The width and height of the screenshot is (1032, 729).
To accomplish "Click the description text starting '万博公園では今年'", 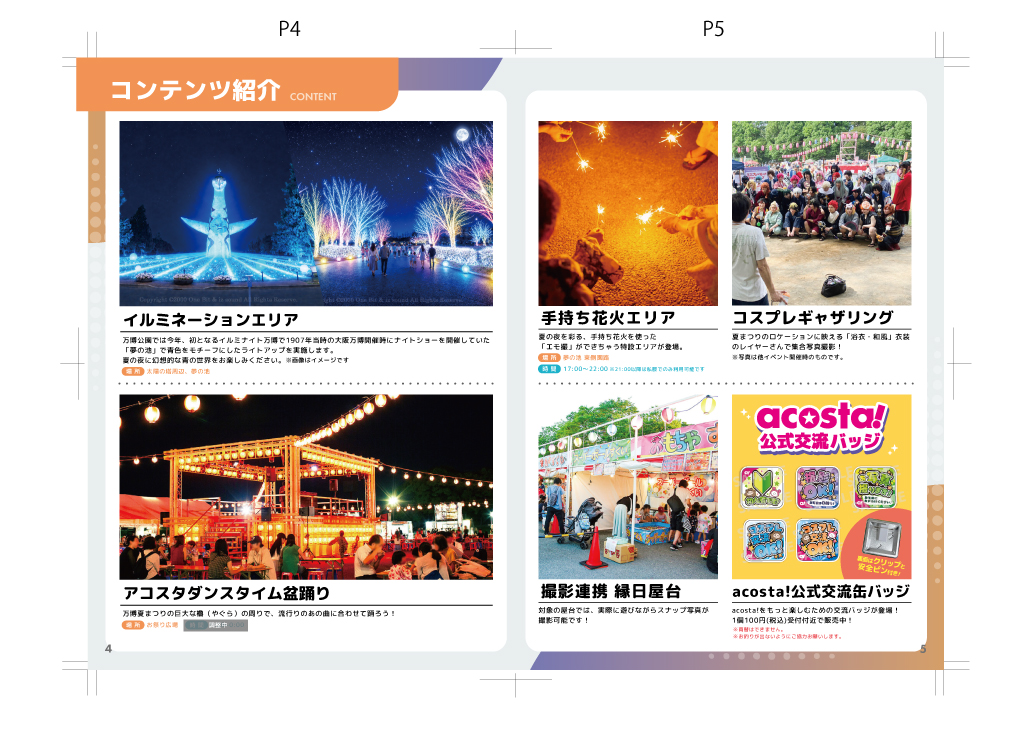I will pos(306,340).
